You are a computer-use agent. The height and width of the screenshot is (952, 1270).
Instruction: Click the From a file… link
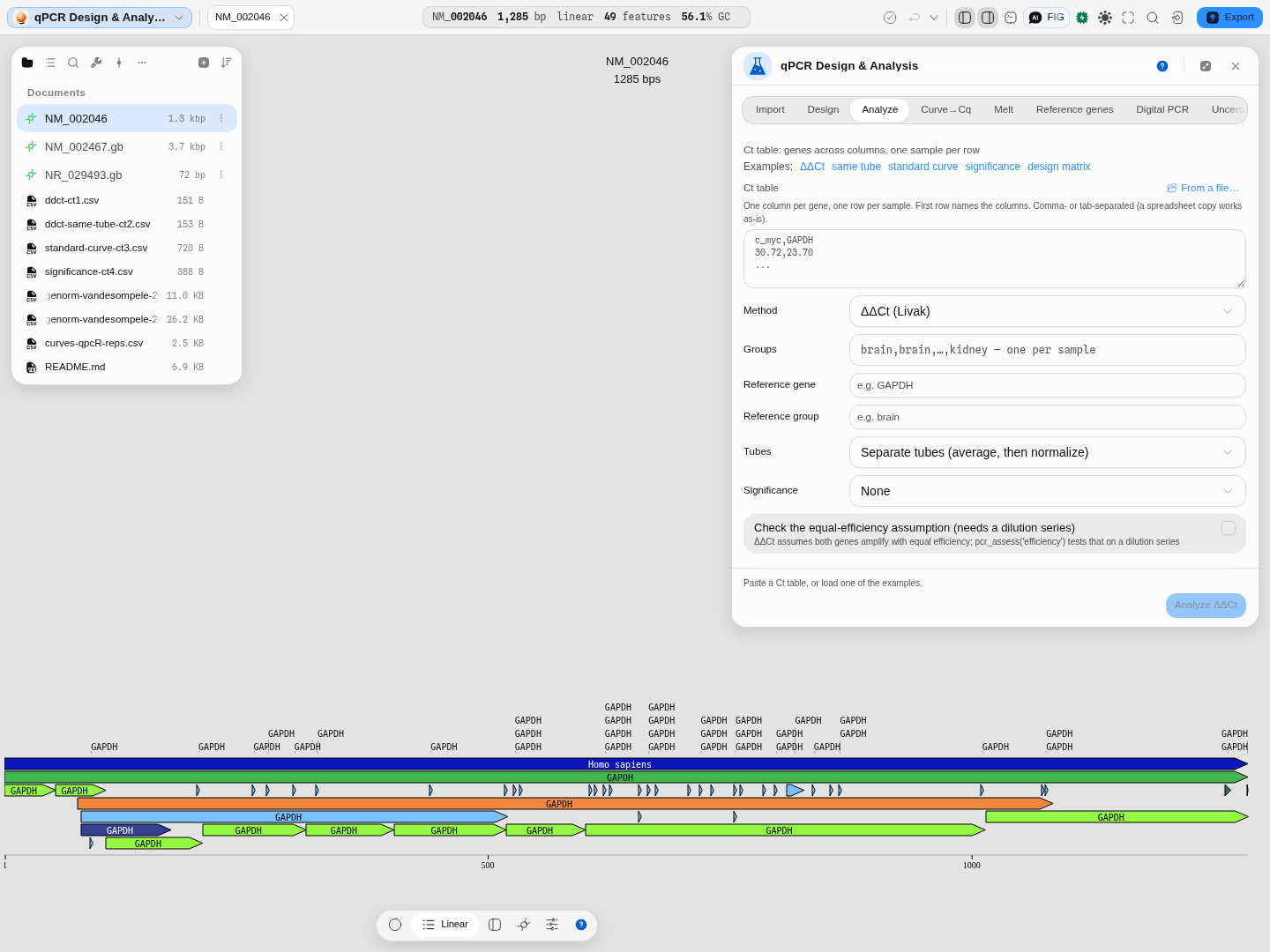pyautogui.click(x=1203, y=188)
